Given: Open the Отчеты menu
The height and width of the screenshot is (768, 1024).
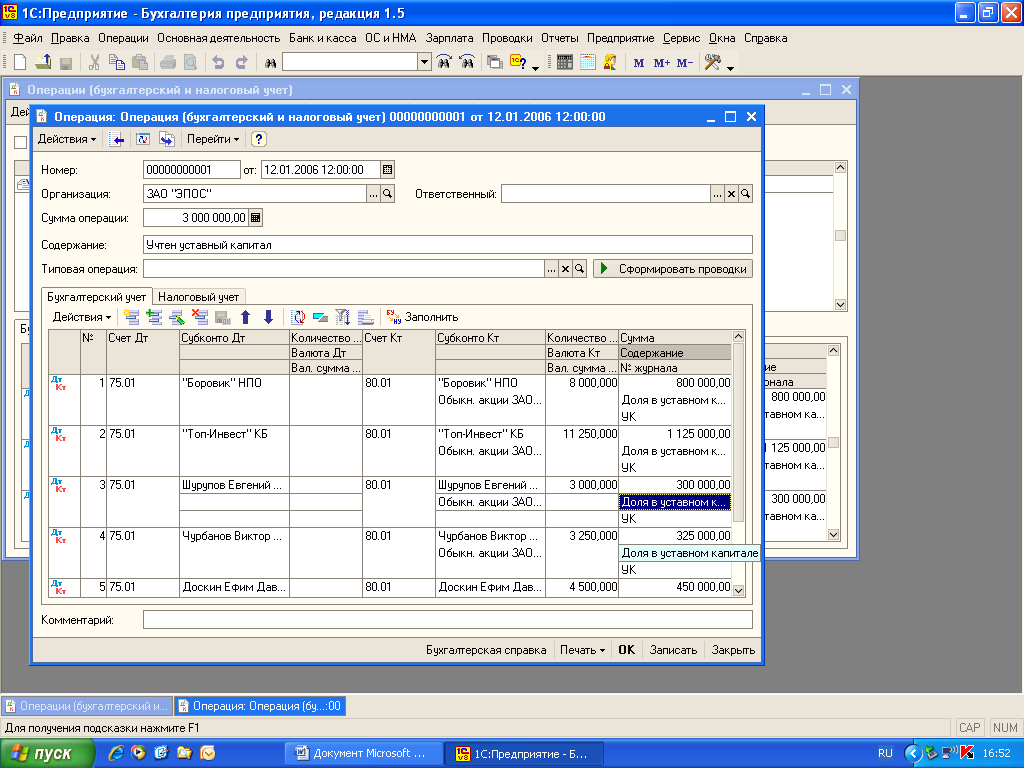Looking at the screenshot, I should click(x=560, y=38).
